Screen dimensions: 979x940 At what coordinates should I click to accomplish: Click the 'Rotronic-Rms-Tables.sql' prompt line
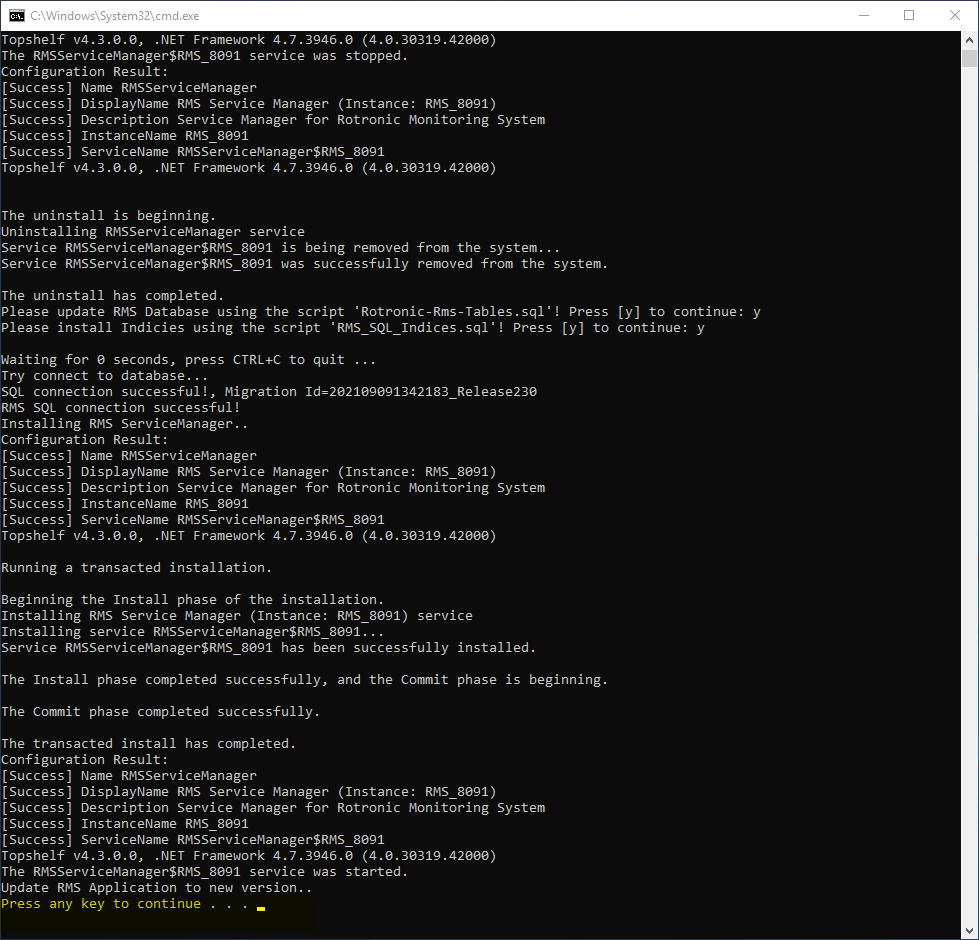381,312
